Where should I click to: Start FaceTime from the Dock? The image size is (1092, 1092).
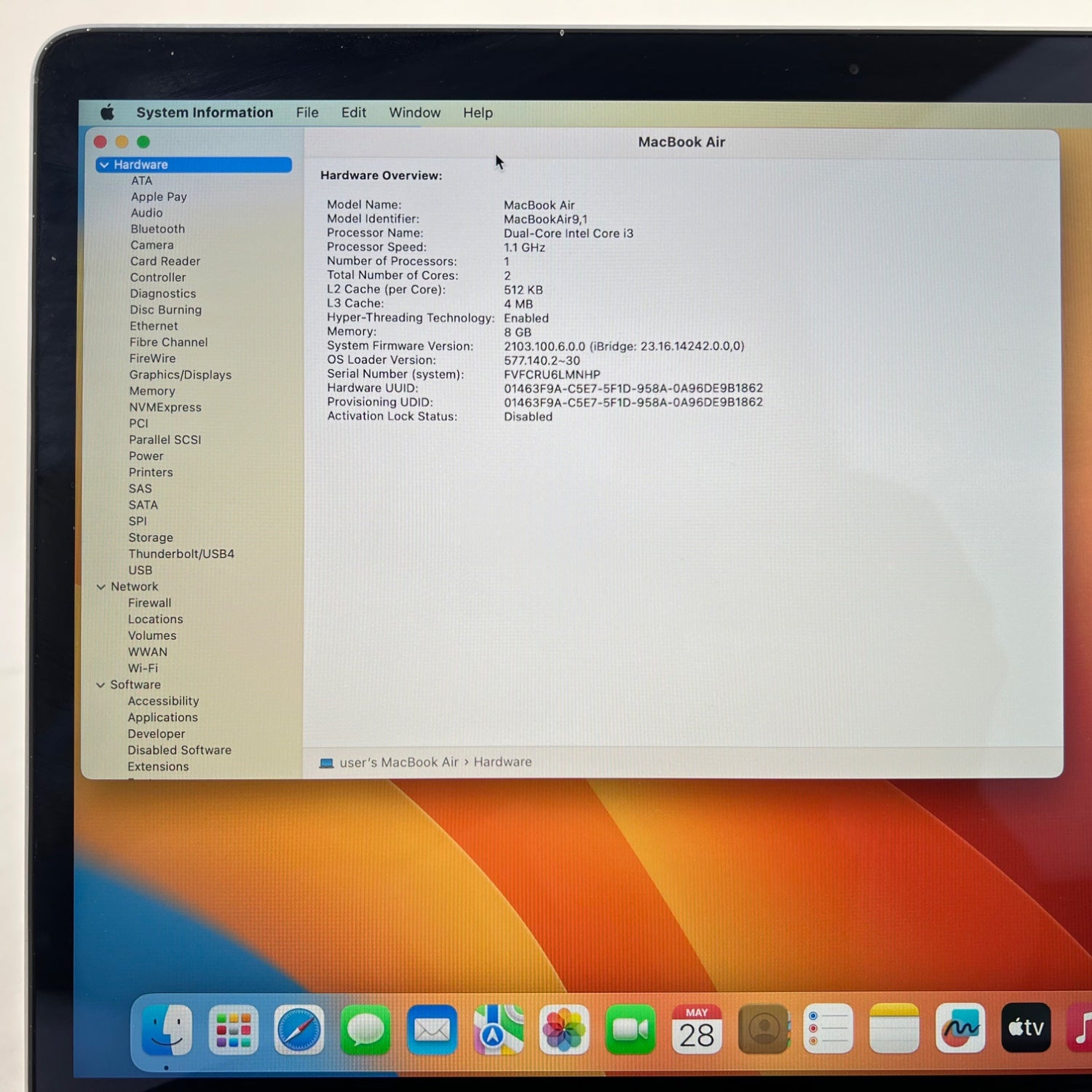(x=630, y=1030)
